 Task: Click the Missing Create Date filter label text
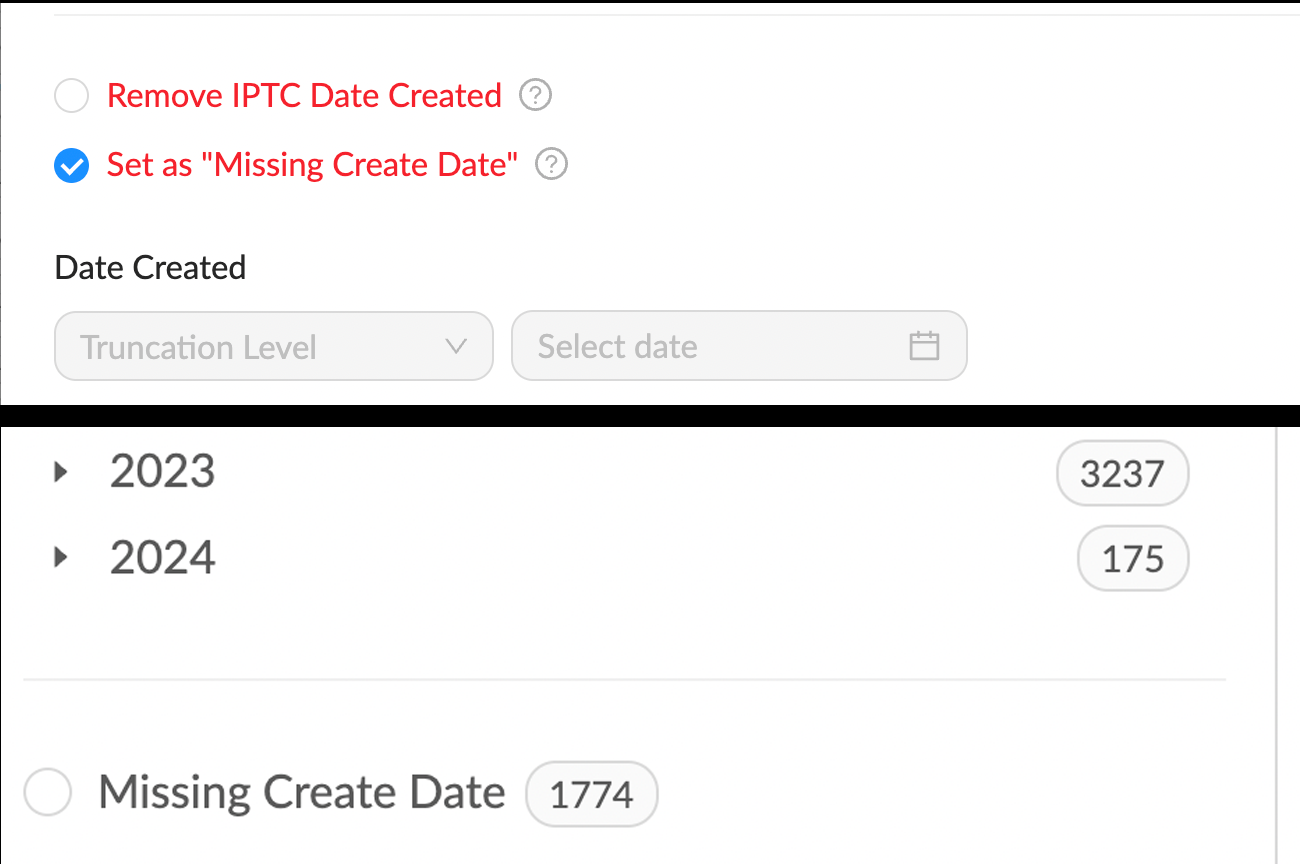click(301, 793)
